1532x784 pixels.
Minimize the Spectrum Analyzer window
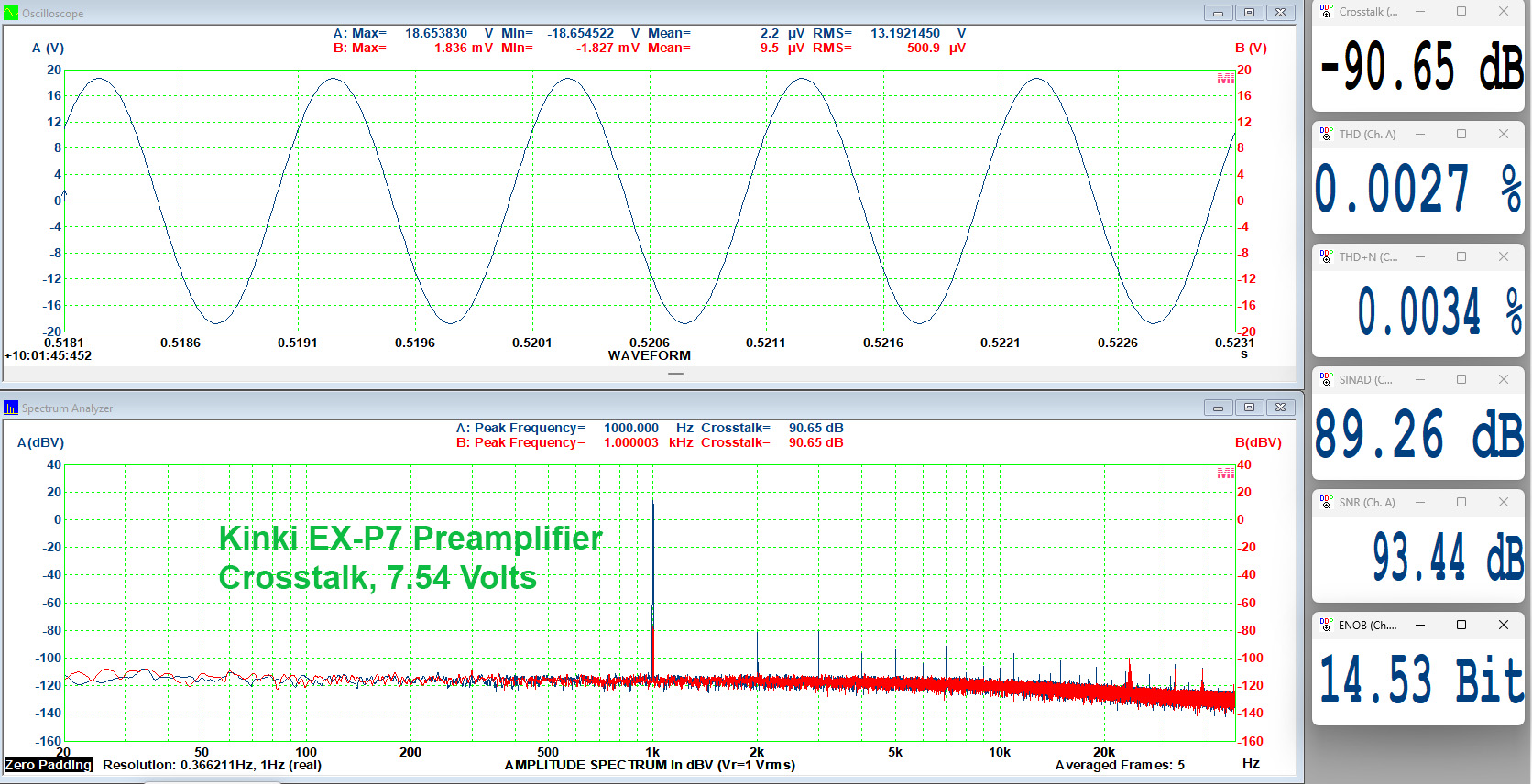tap(1218, 408)
